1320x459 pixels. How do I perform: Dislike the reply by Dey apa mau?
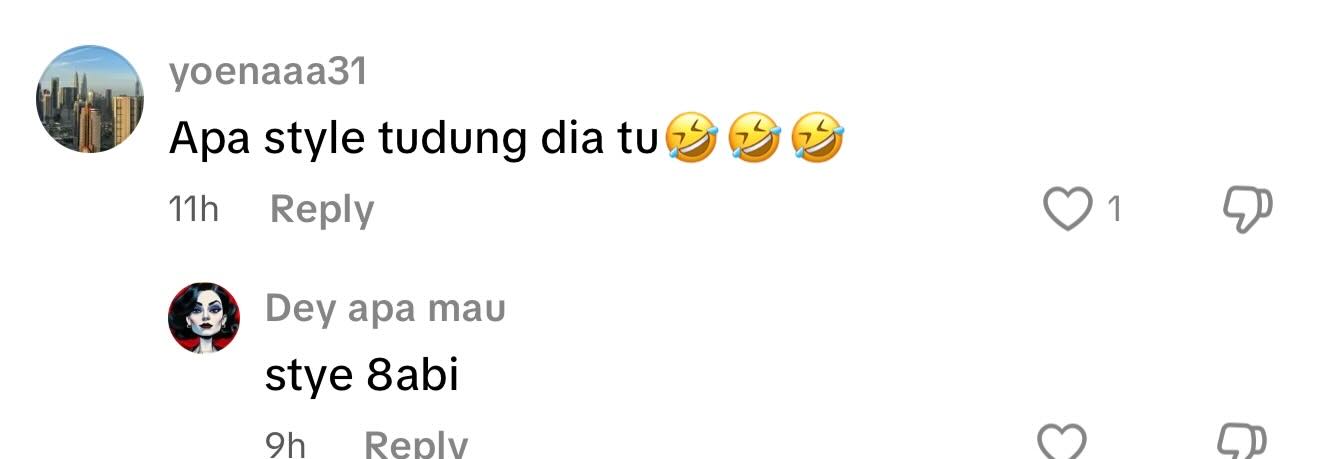coord(1243,442)
